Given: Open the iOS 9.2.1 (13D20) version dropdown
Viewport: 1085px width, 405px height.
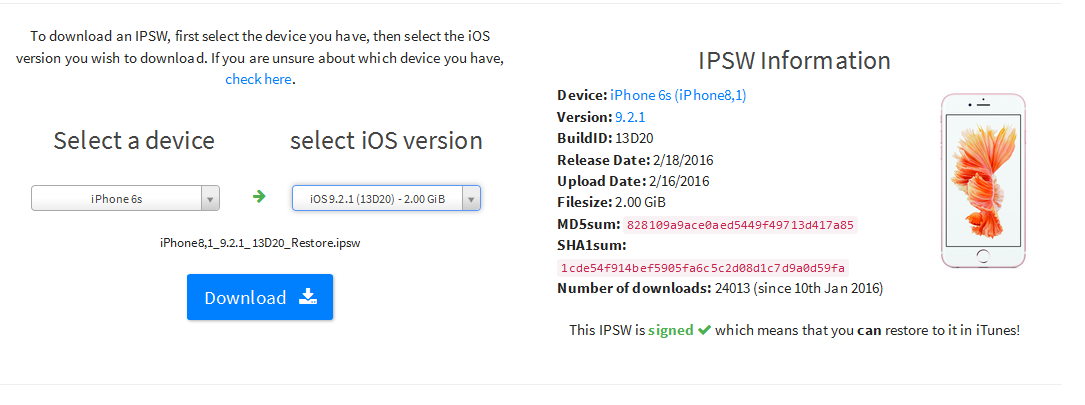Looking at the screenshot, I should click(x=386, y=198).
